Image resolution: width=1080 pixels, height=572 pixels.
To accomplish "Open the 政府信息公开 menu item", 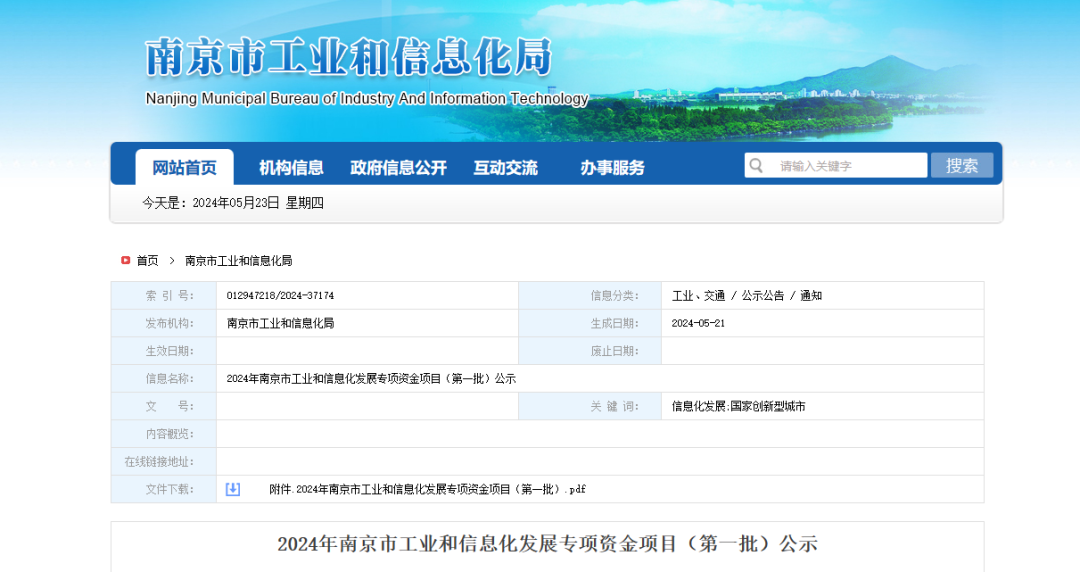I will click(398, 167).
